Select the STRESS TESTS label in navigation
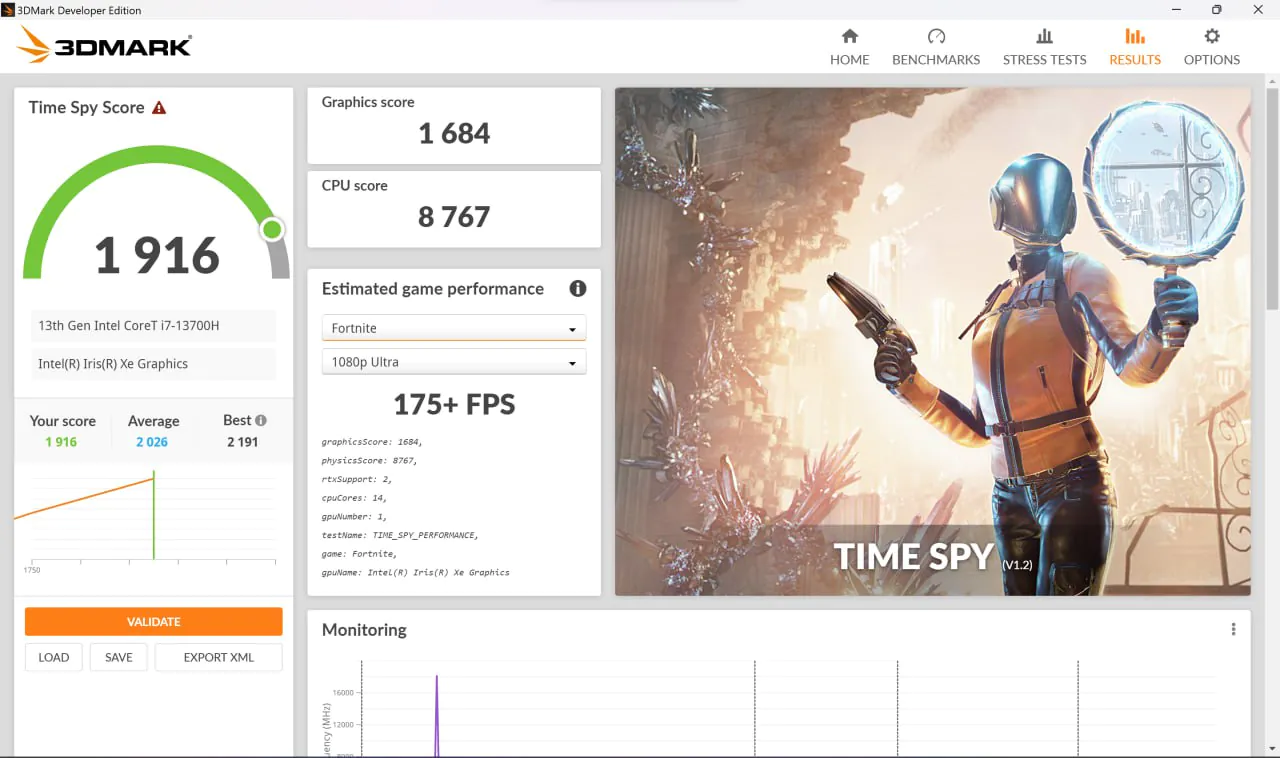The height and width of the screenshot is (758, 1280). pos(1044,60)
